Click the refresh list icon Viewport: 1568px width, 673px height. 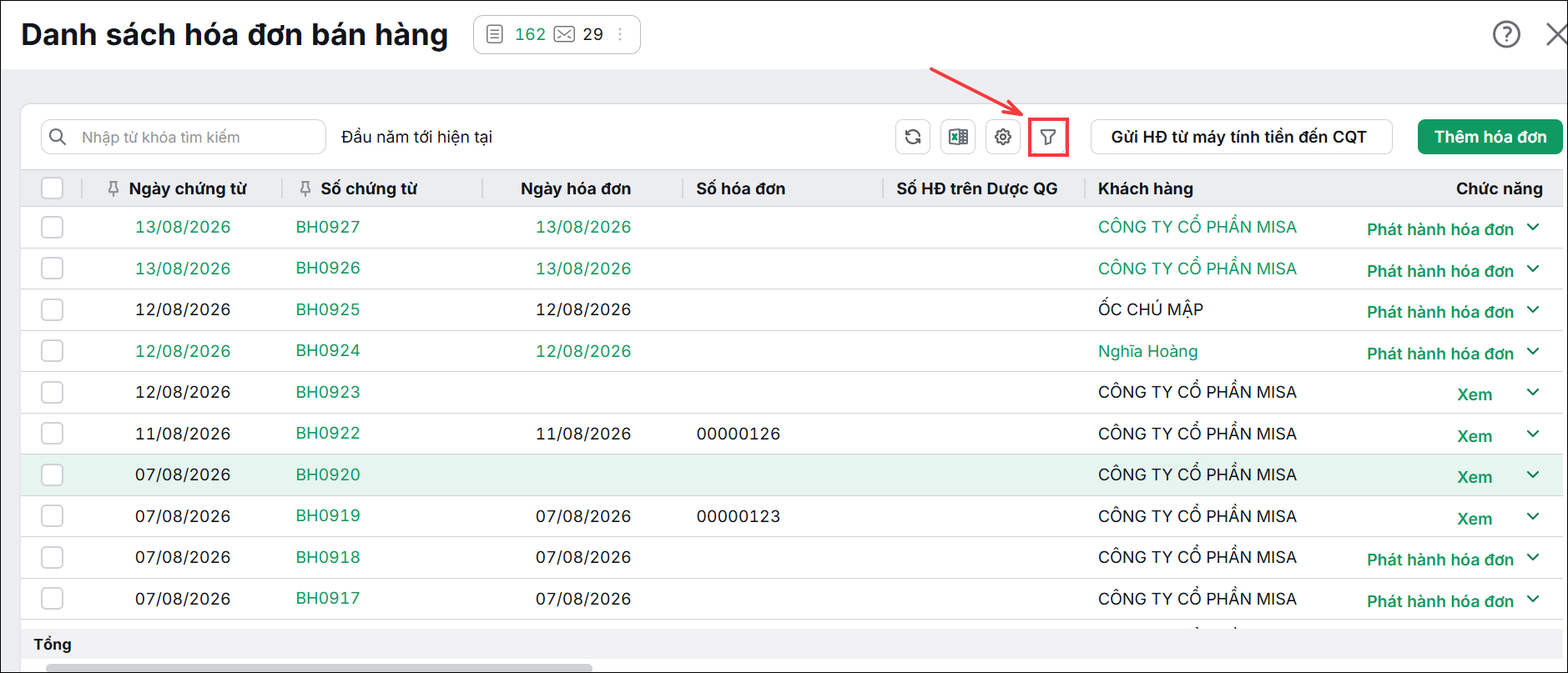[913, 137]
